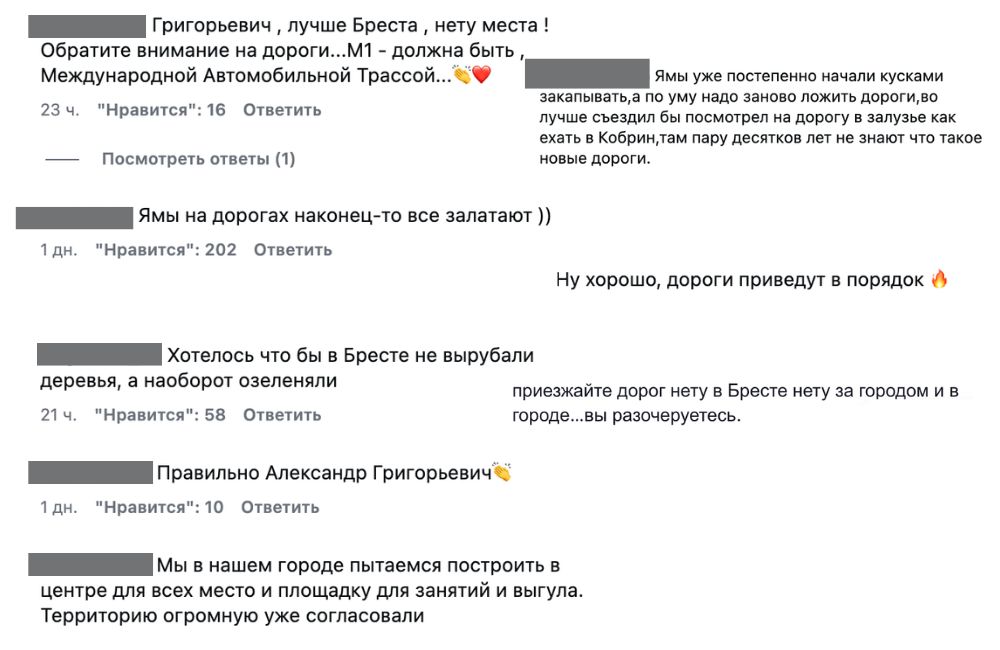Click the '1 дн.' timestamp under the potholes comment
This screenshot has width=1000, height=650.
[x=59, y=249]
